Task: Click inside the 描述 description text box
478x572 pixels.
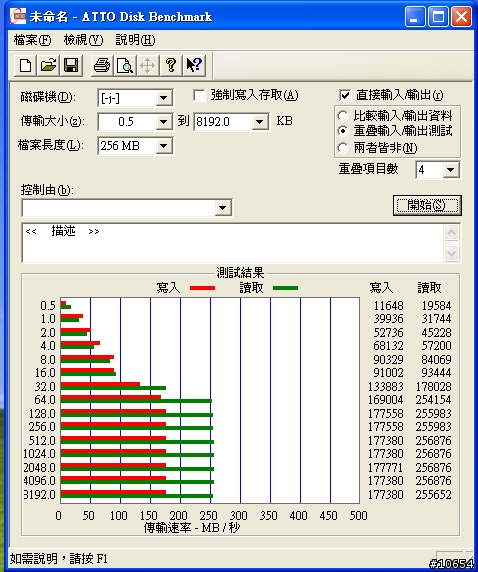Action: pos(233,243)
